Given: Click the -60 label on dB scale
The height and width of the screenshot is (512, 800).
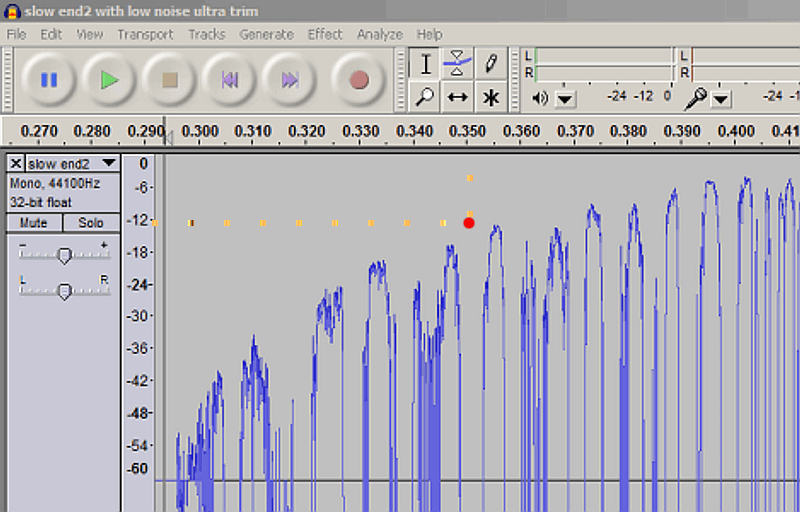Looking at the screenshot, I should tap(139, 469).
